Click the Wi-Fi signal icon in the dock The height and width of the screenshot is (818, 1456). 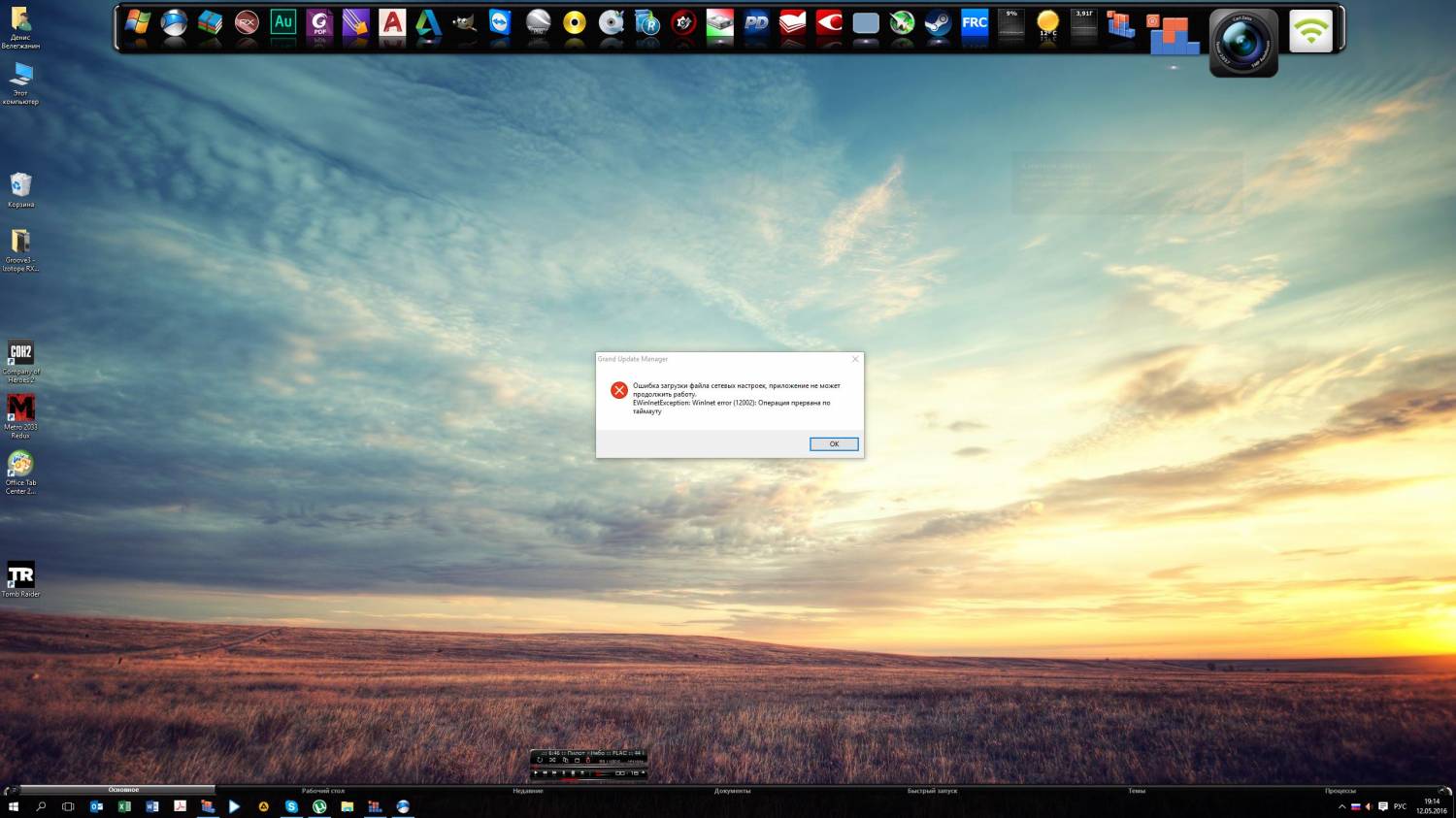(1310, 31)
